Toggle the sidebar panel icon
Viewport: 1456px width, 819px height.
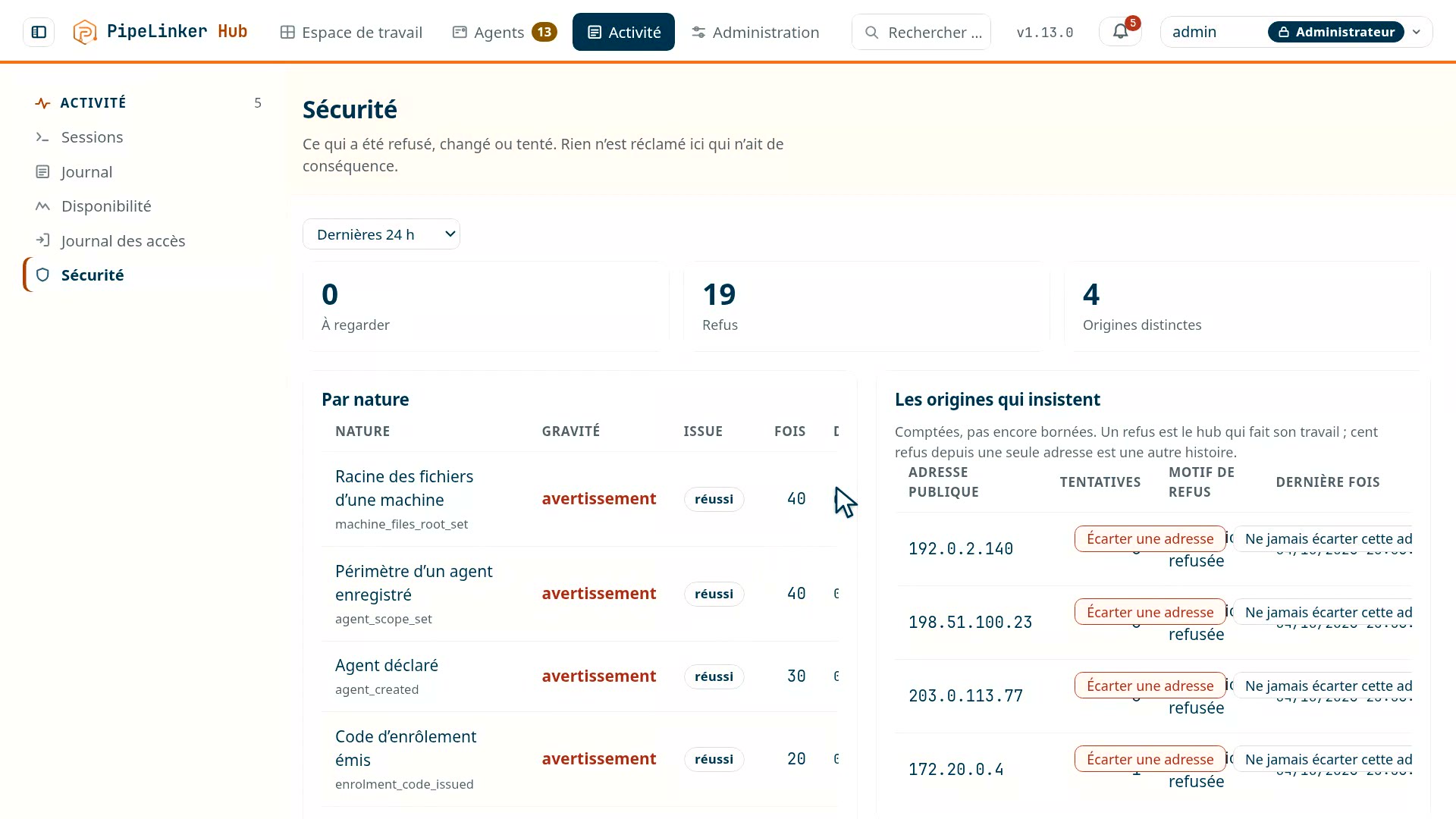coord(39,32)
